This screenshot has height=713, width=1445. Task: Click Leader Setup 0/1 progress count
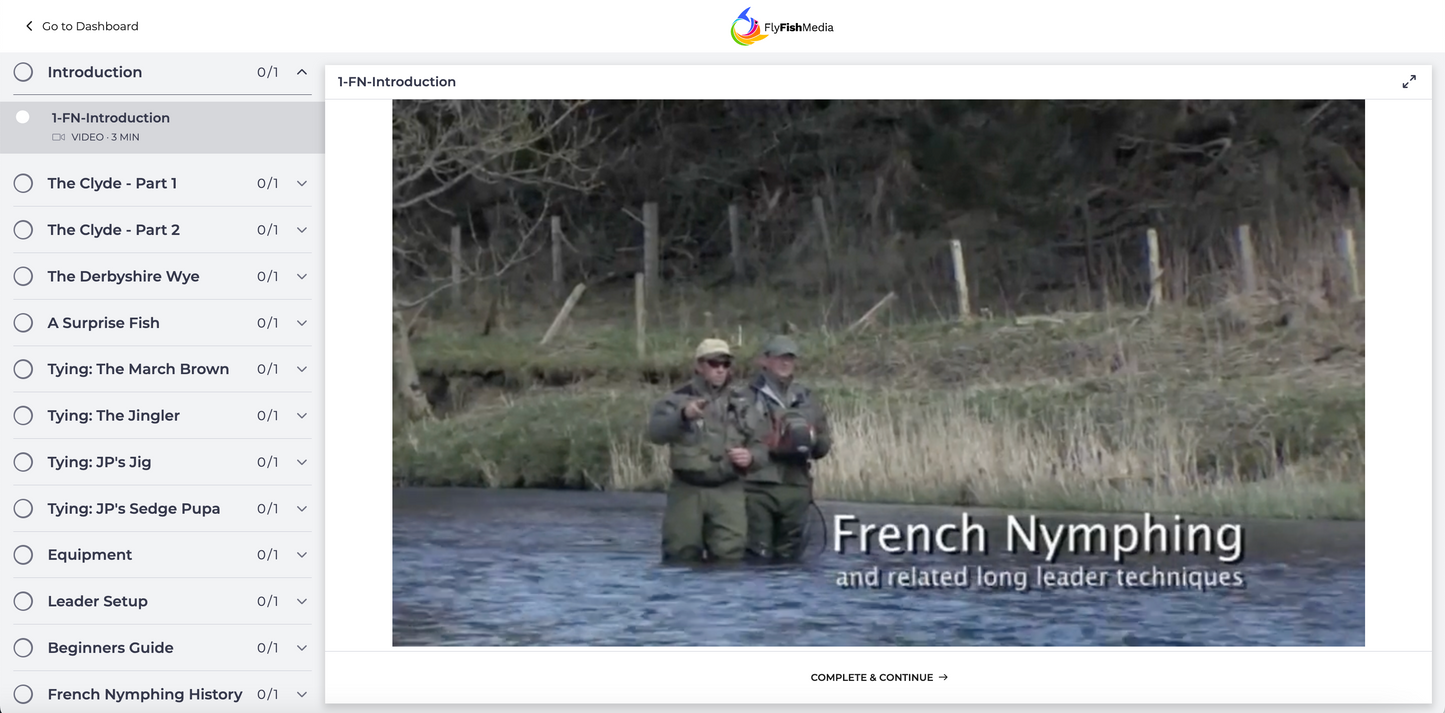click(x=268, y=601)
